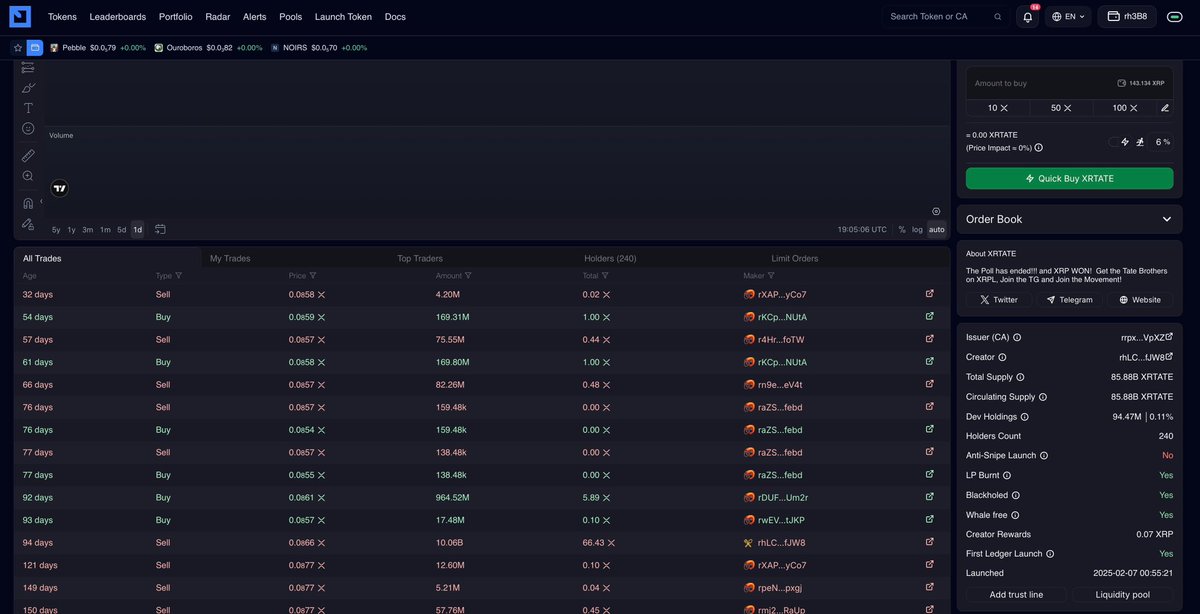Show Price Impact info tooltip
1200x614 pixels.
1039,148
